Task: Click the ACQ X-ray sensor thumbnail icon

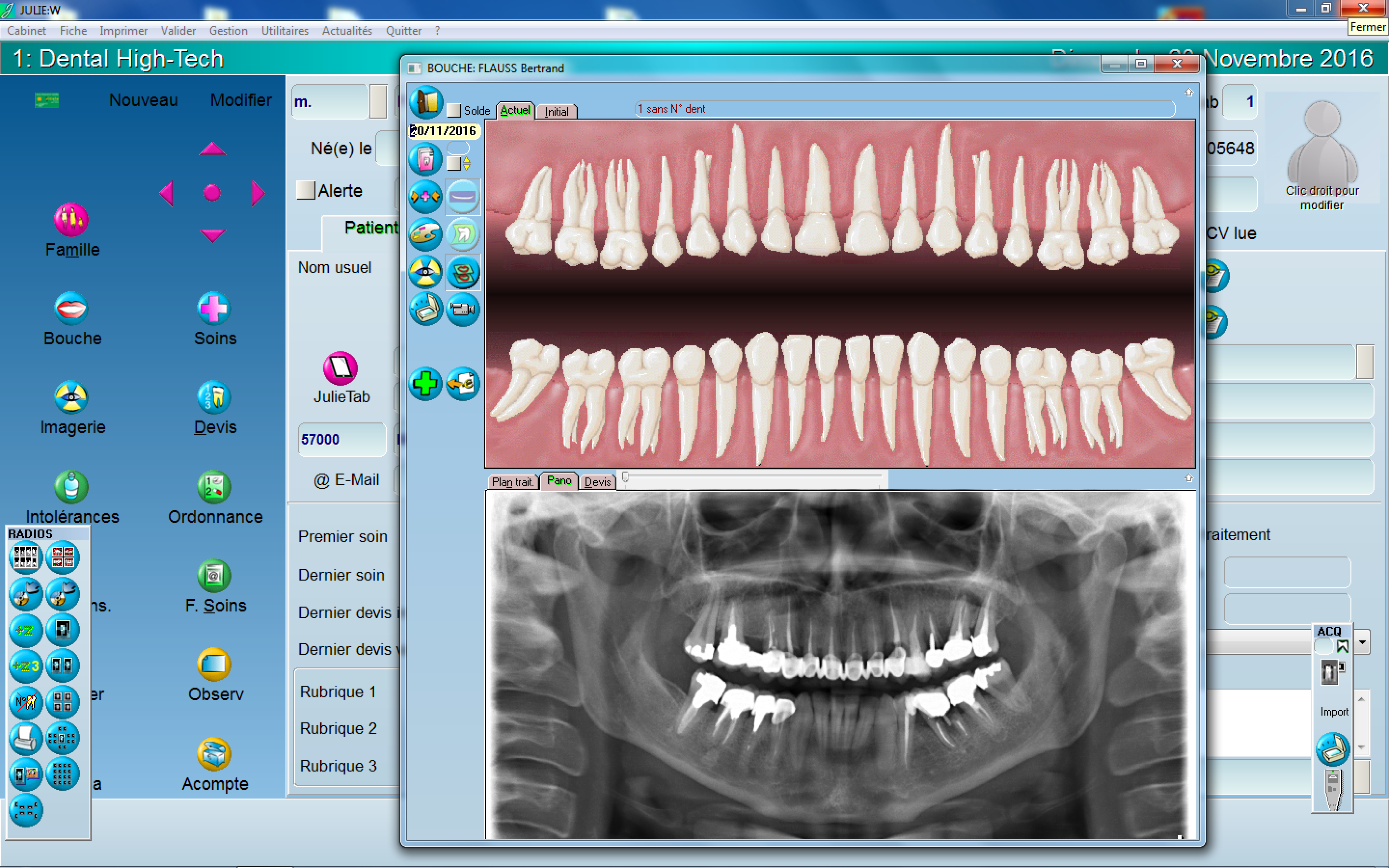Action: pos(1332,672)
